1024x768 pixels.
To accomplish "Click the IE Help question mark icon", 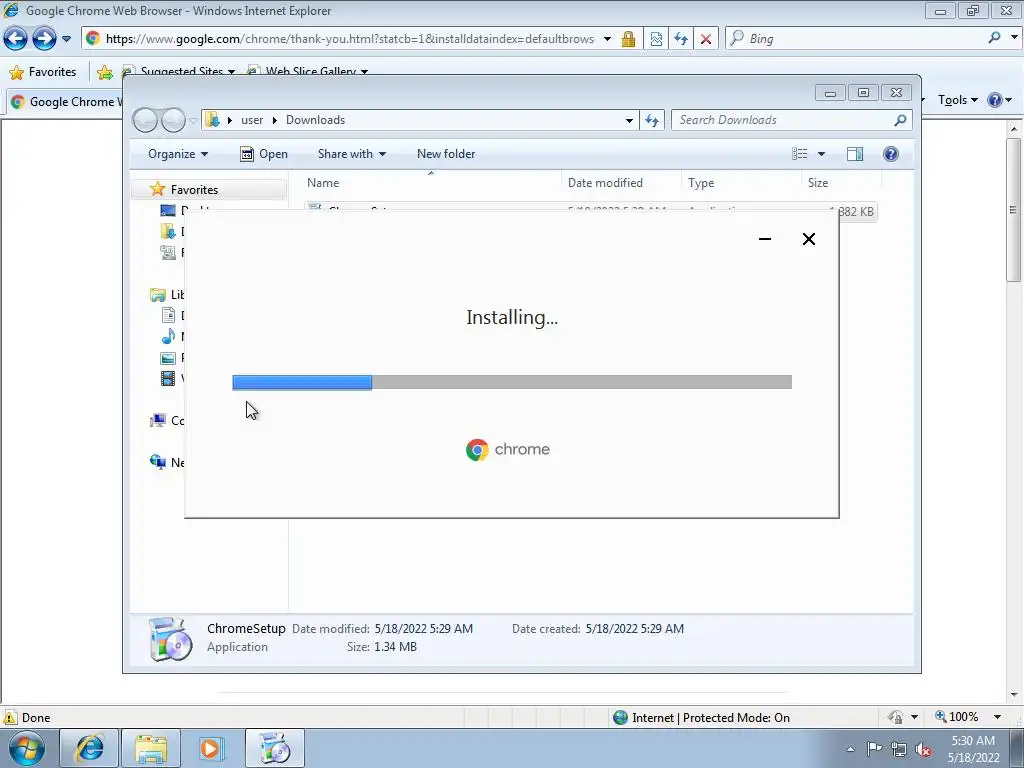I will (x=995, y=100).
